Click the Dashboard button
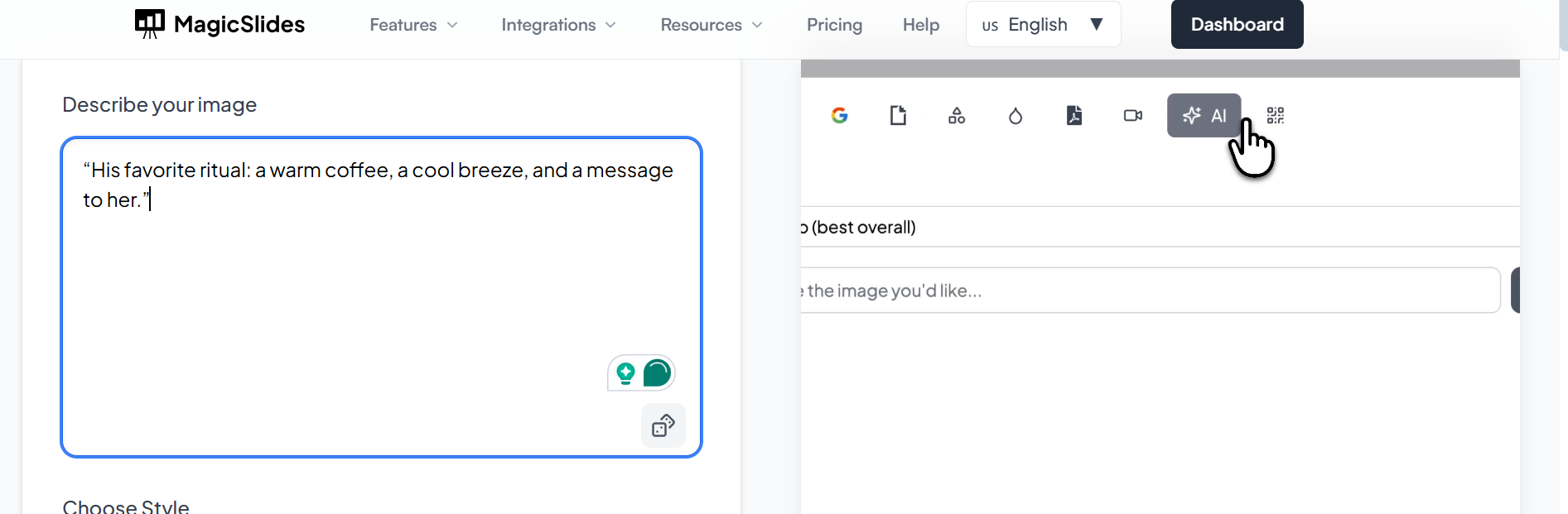This screenshot has width=1568, height=514. (1237, 25)
